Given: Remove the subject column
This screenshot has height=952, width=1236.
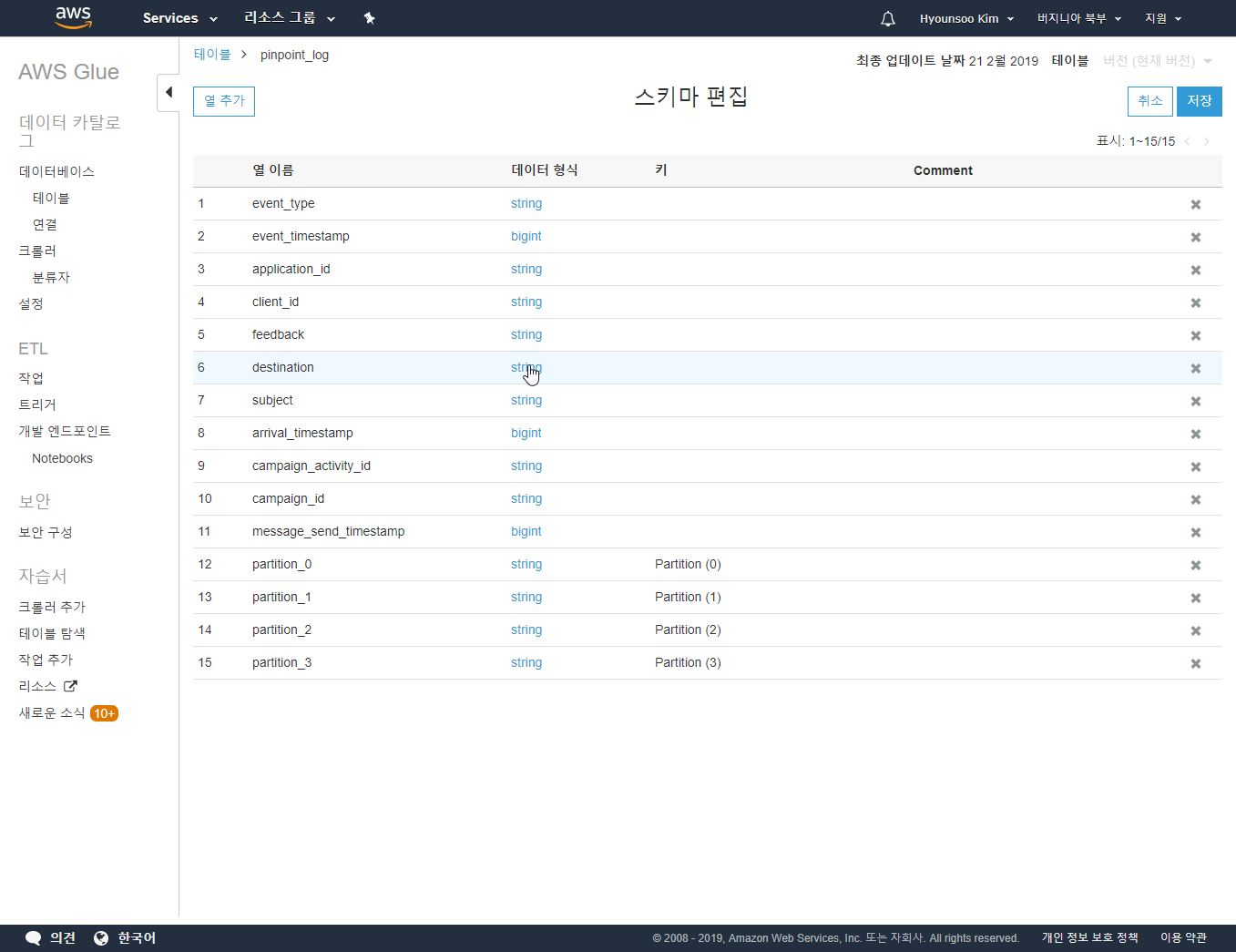Looking at the screenshot, I should pyautogui.click(x=1196, y=401).
